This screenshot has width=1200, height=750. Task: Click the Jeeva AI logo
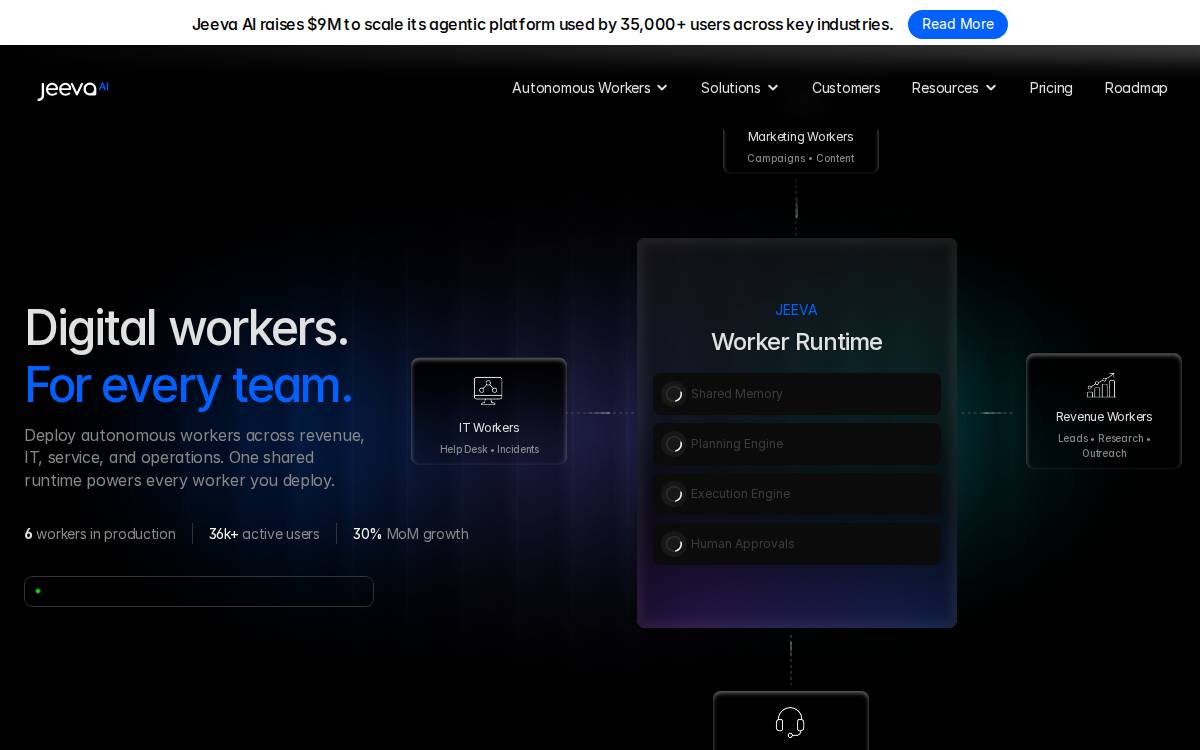pos(73,89)
